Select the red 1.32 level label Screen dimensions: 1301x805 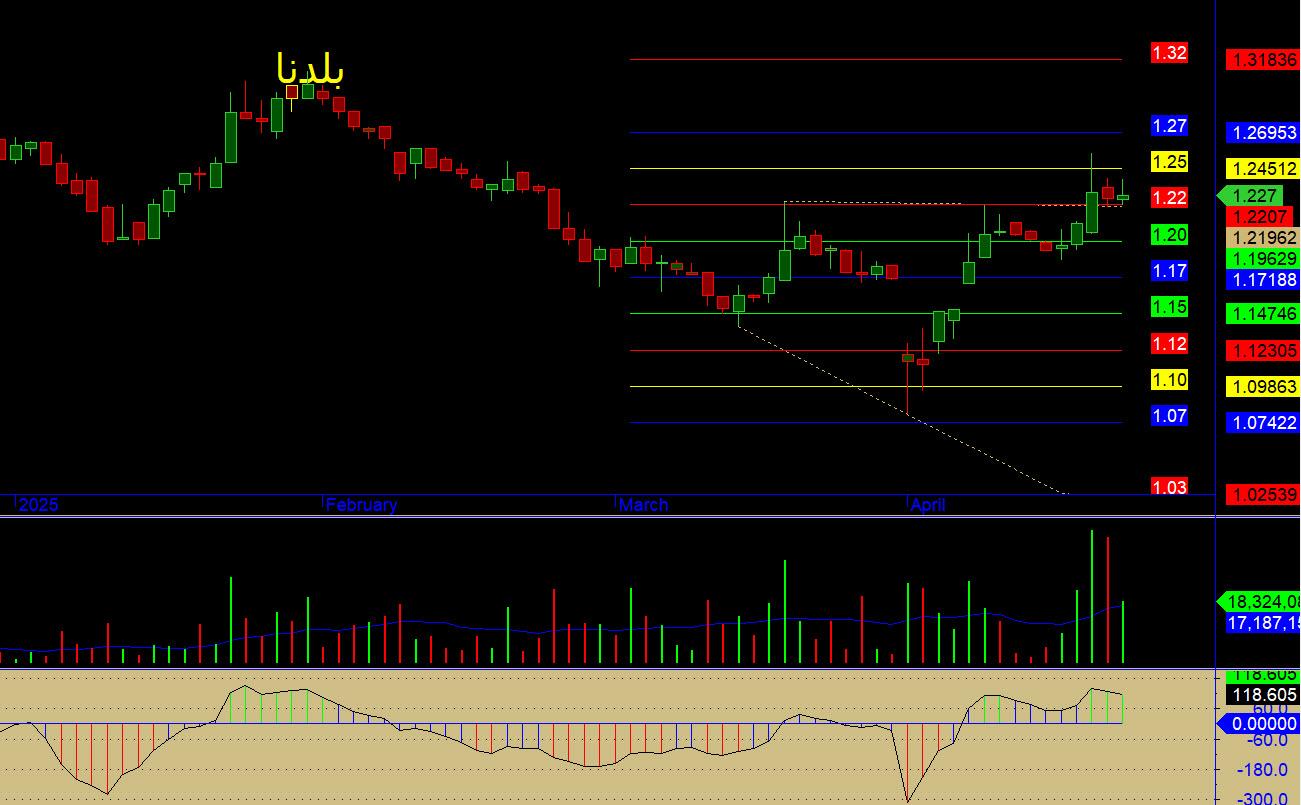(1169, 53)
